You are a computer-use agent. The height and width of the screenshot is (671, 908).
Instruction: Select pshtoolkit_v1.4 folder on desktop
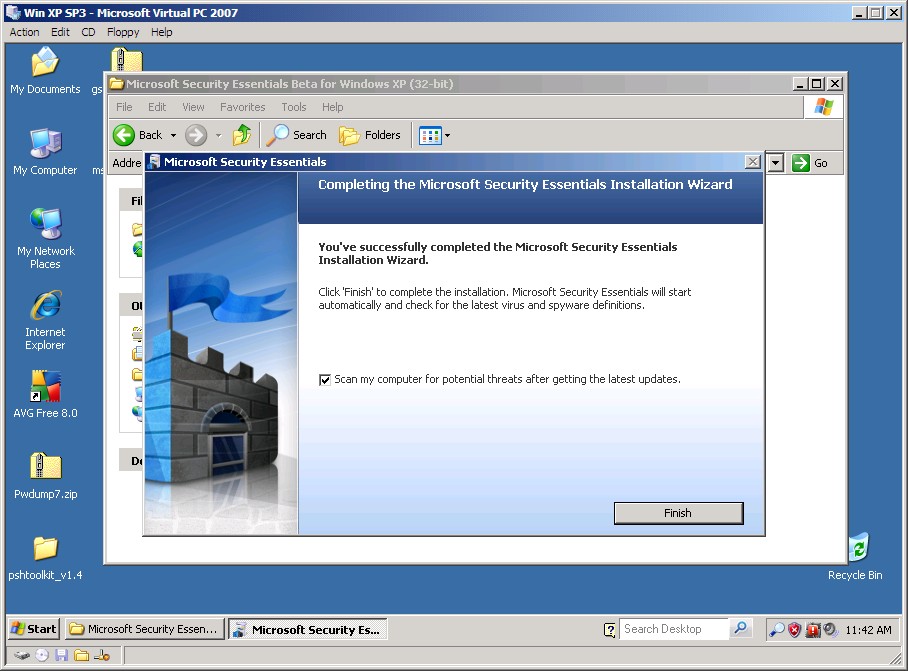click(x=45, y=557)
